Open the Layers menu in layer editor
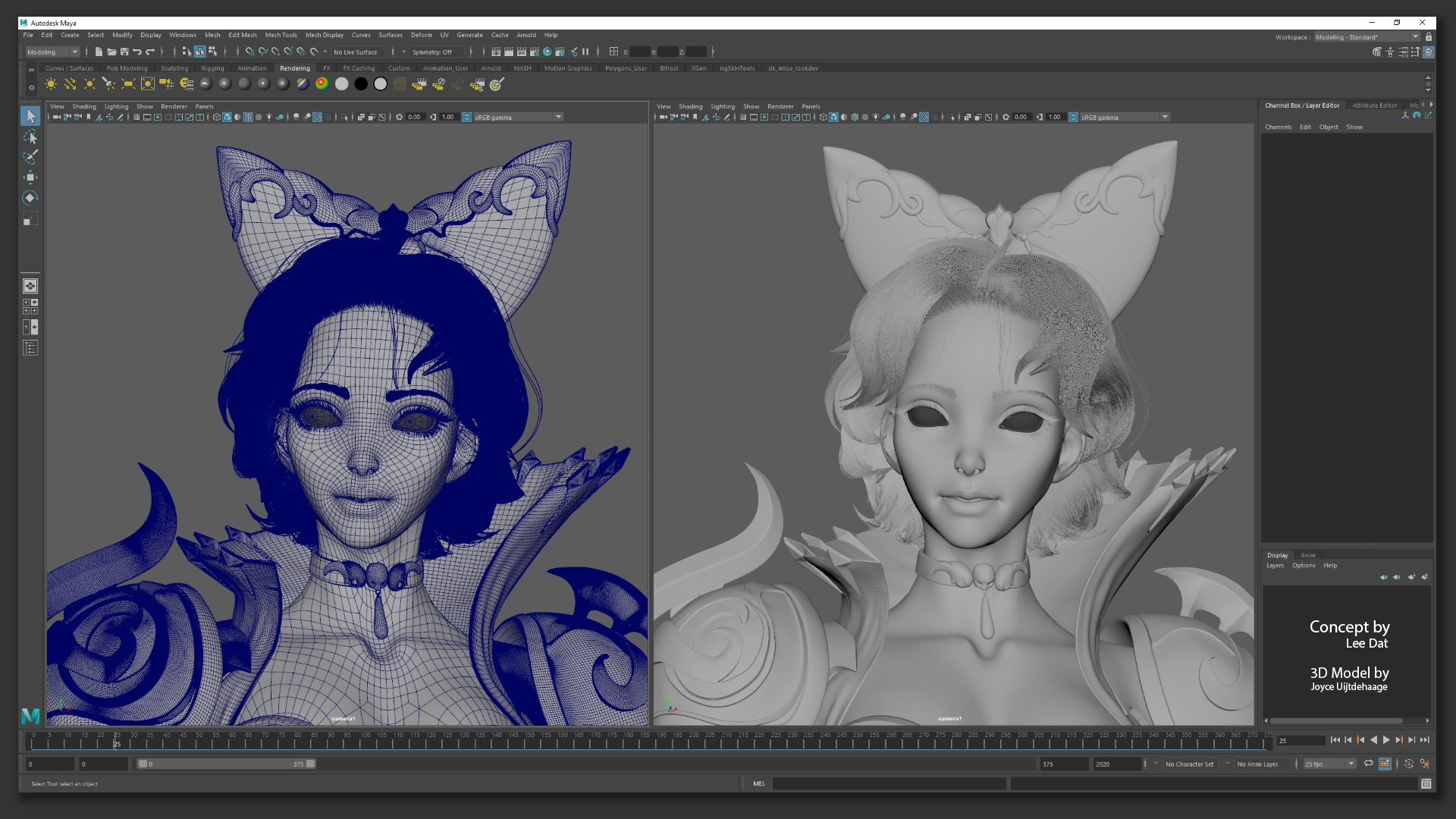This screenshot has height=819, width=1456. 1275,566
